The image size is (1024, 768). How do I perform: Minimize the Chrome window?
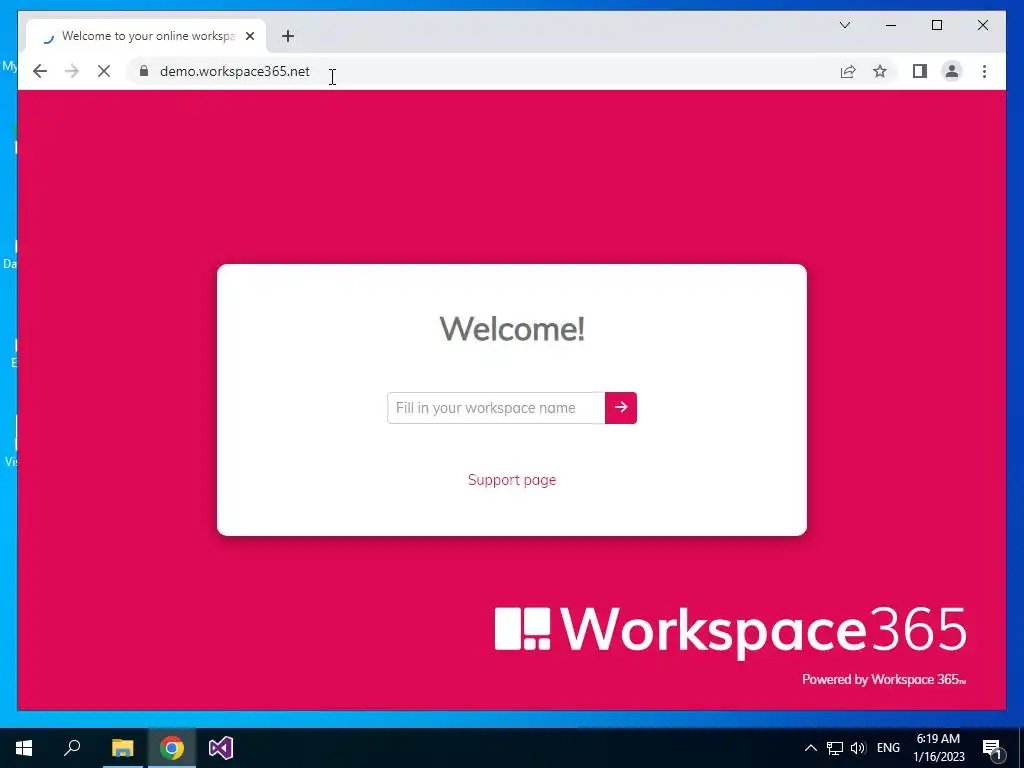point(891,25)
